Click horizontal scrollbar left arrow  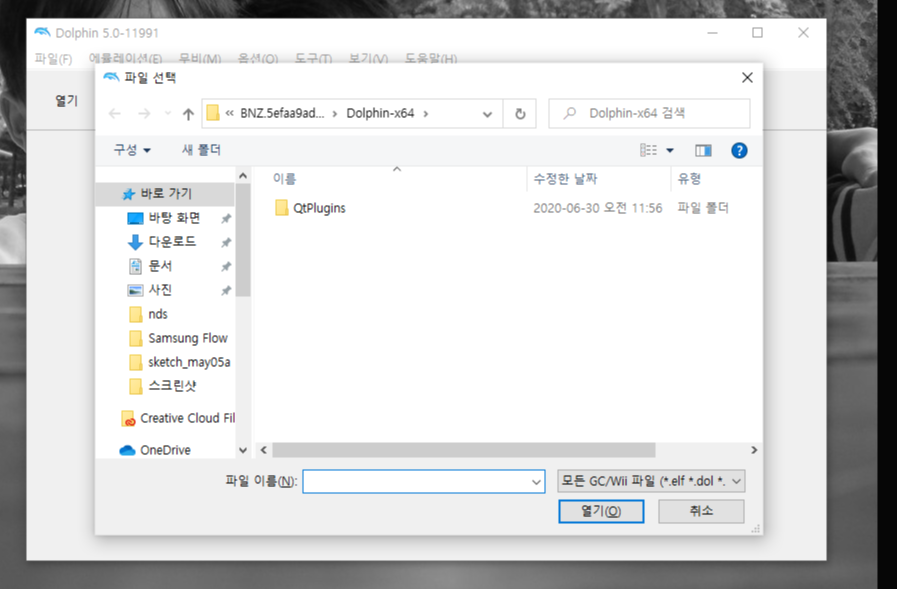point(264,450)
